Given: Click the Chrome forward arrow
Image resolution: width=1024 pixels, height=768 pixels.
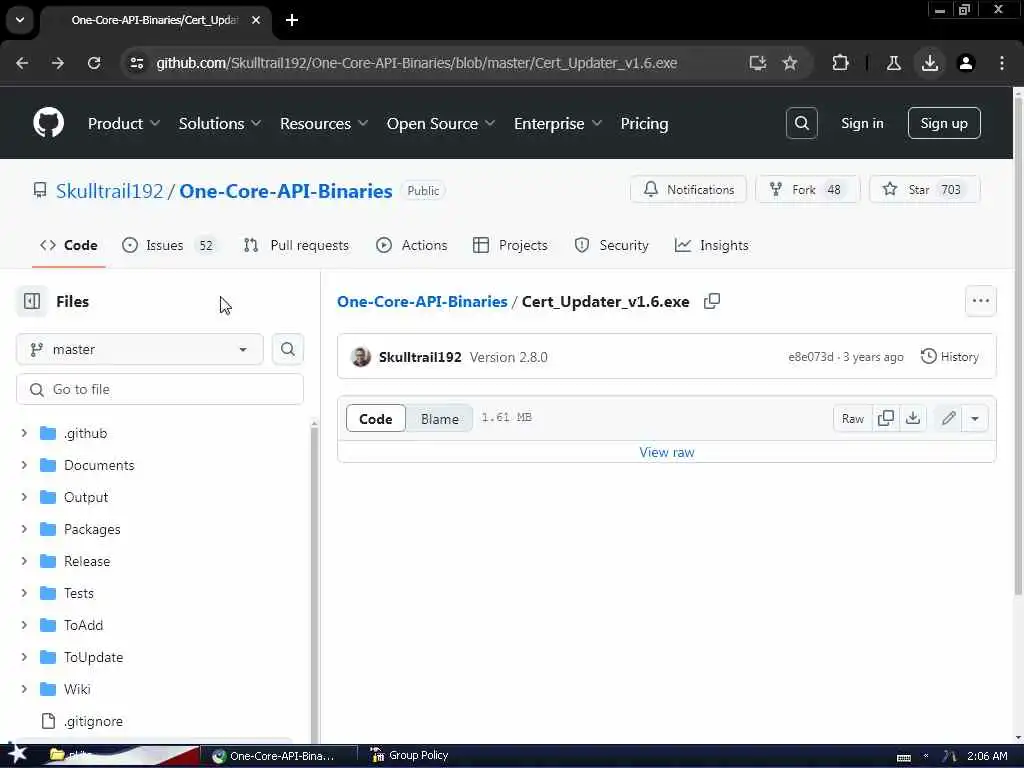Looking at the screenshot, I should tap(57, 63).
